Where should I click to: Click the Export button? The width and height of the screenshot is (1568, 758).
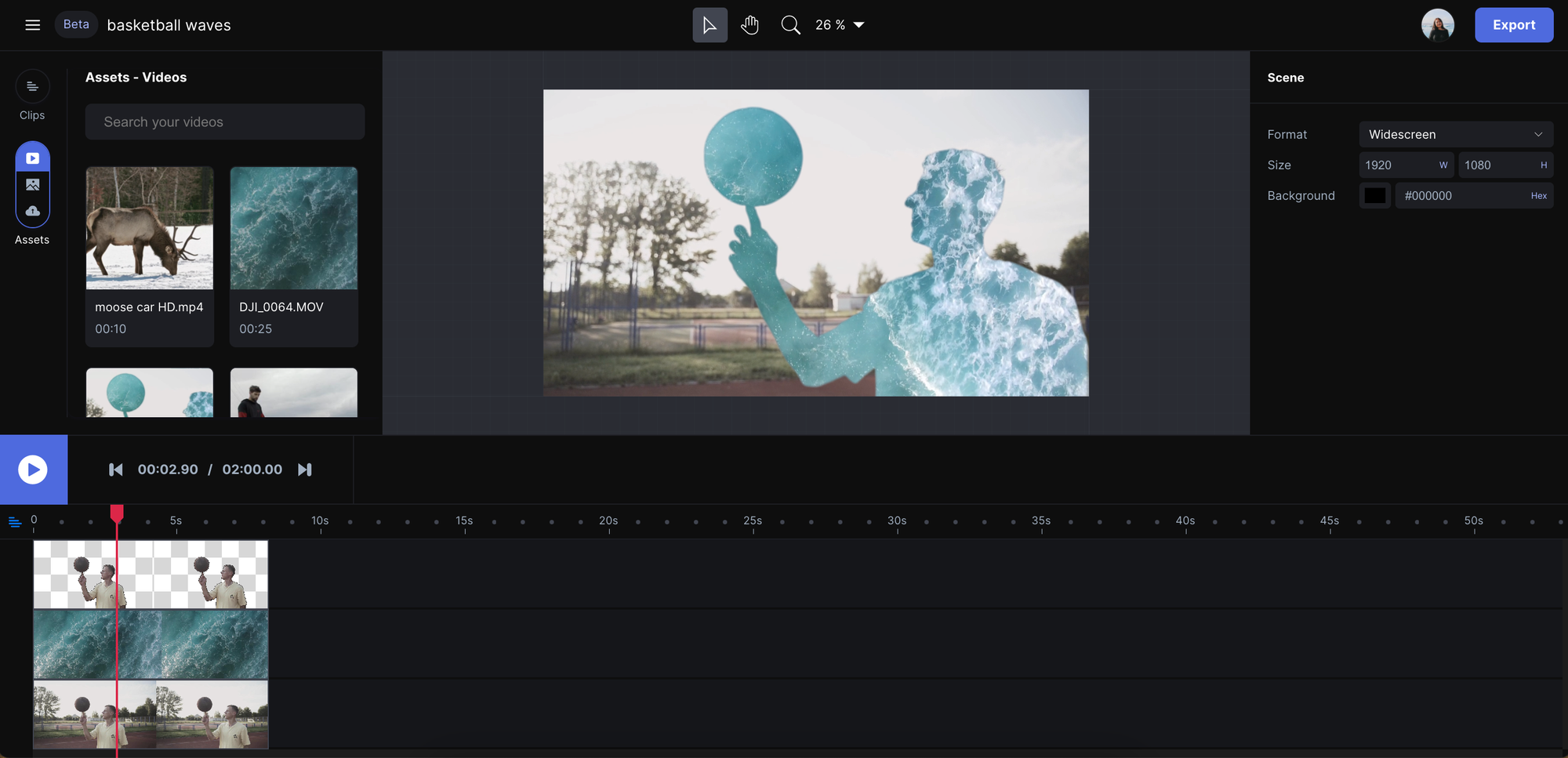(x=1513, y=25)
